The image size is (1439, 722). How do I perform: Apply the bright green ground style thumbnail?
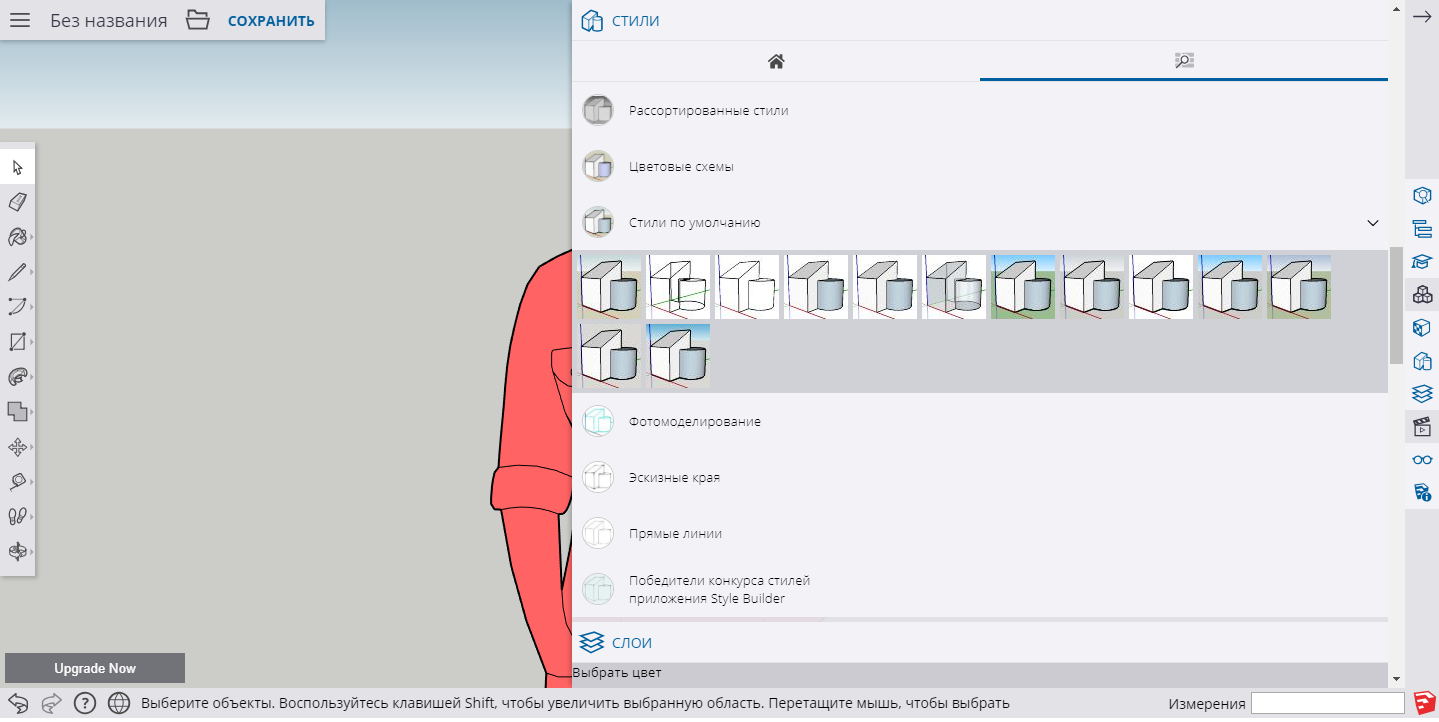coord(1023,287)
